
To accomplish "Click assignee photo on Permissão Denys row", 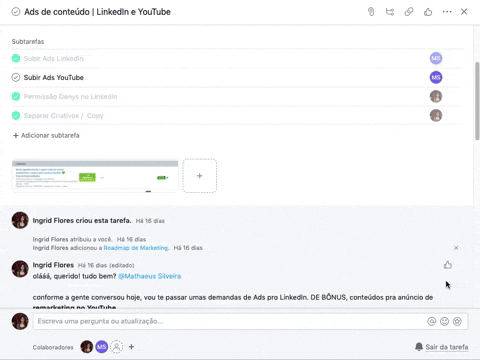I will click(436, 97).
